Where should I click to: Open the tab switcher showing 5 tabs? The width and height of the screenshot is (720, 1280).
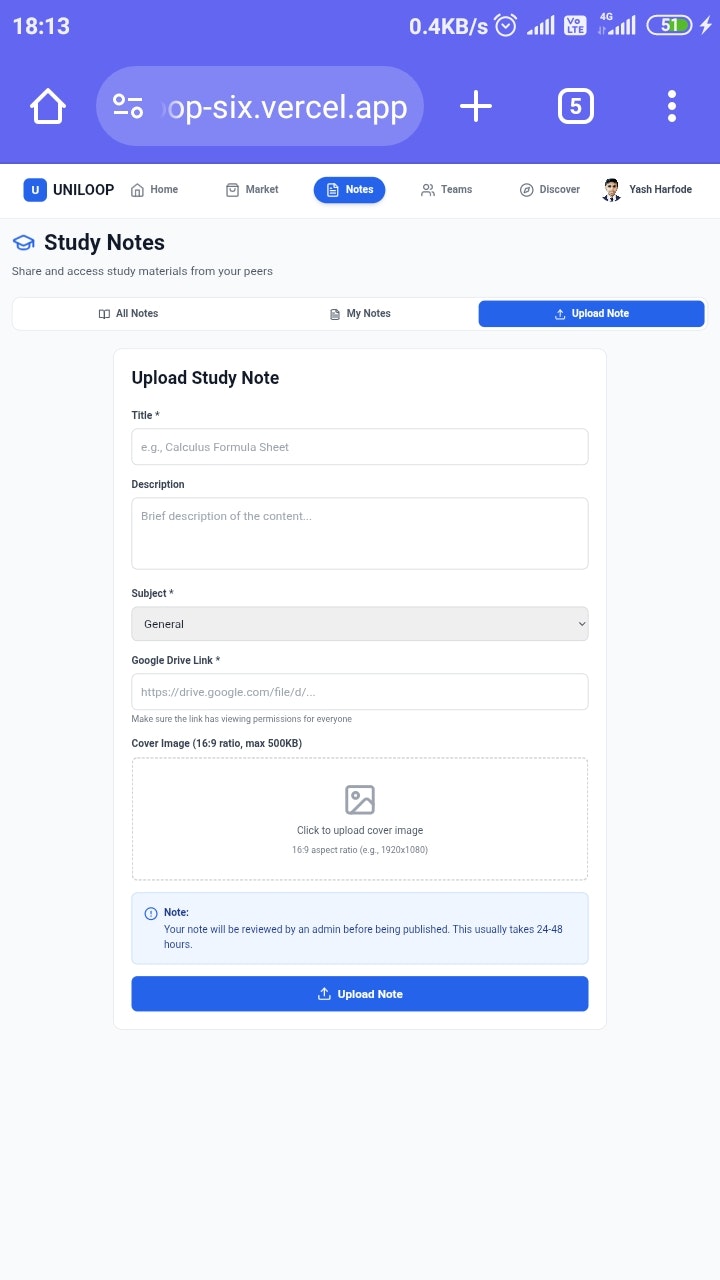pos(576,105)
